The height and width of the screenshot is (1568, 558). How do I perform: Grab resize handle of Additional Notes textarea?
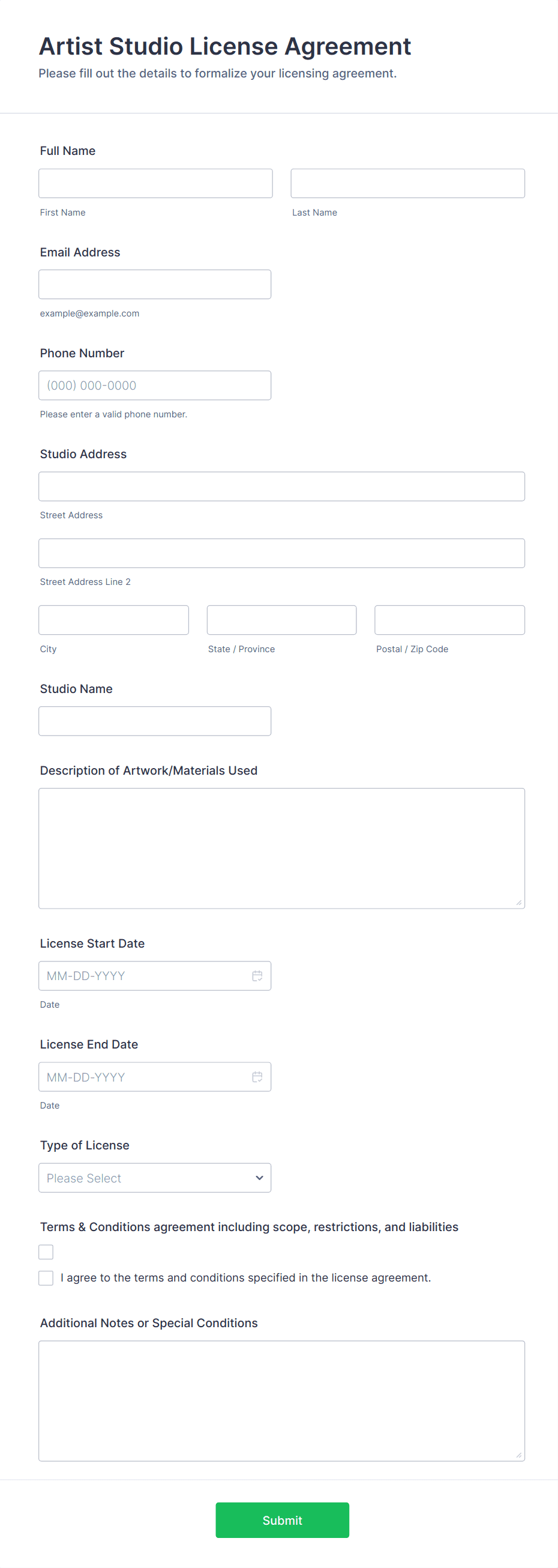(518, 1454)
